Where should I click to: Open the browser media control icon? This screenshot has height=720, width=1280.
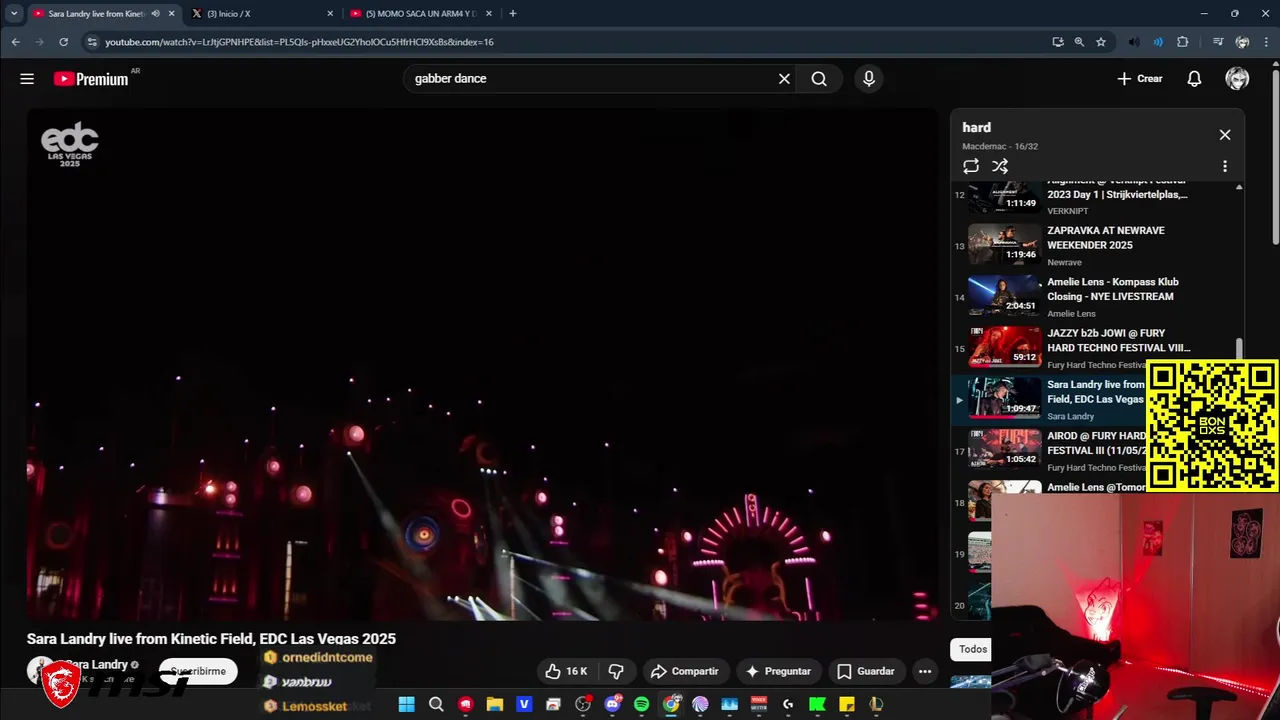(1217, 42)
